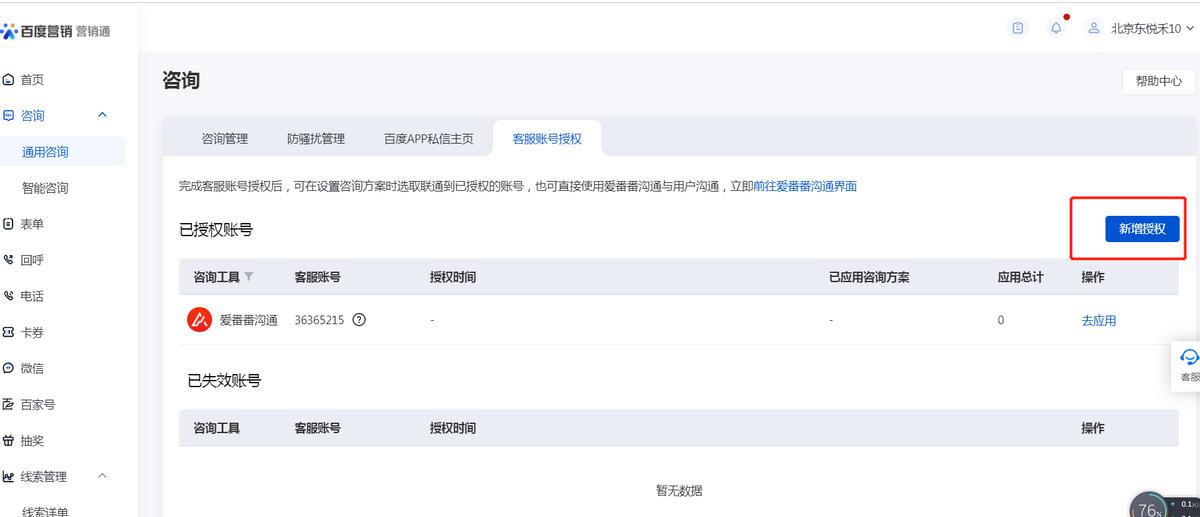Viewport: 1200px width, 517px height.
Task: Click the 卡券 coupon icon in sidebar
Action: coord(8,332)
